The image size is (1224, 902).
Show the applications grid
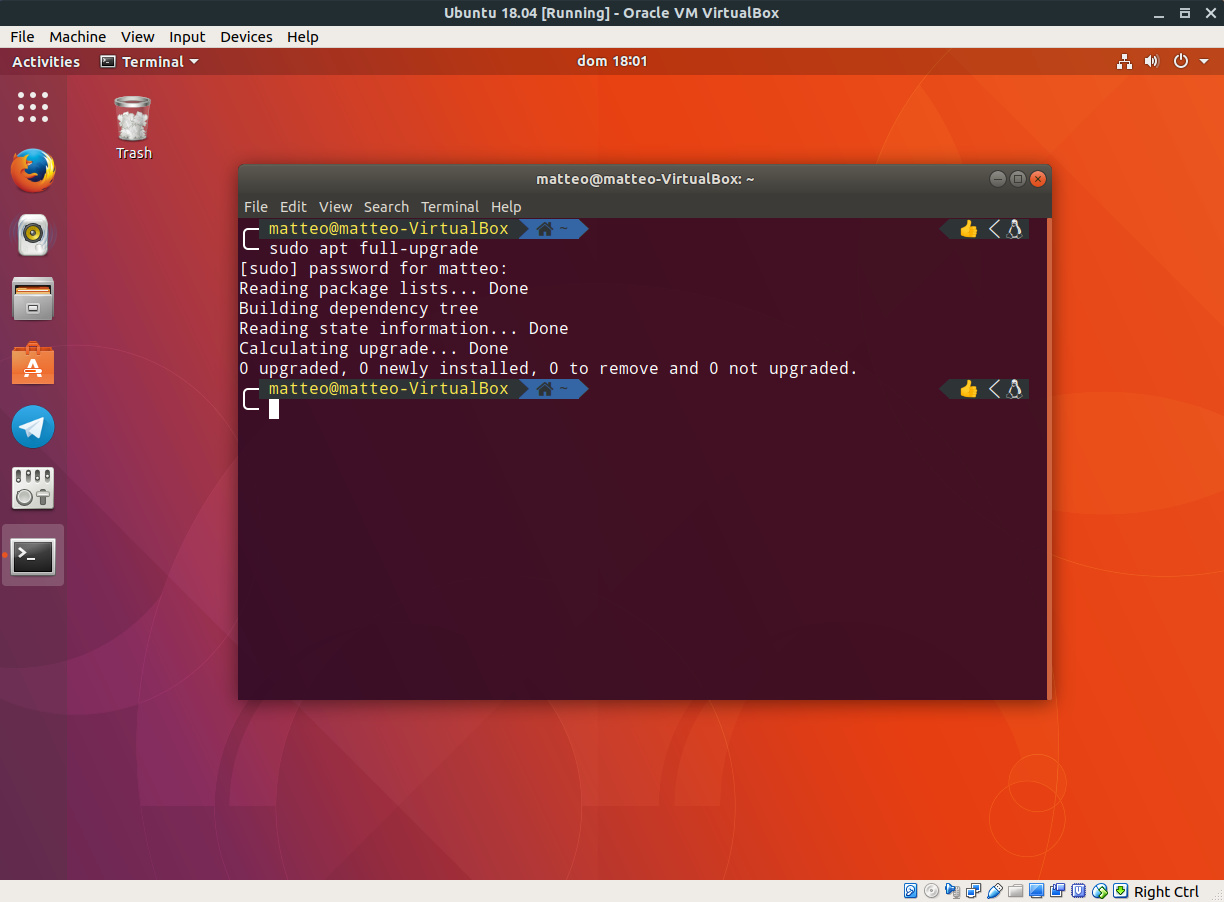tap(33, 107)
